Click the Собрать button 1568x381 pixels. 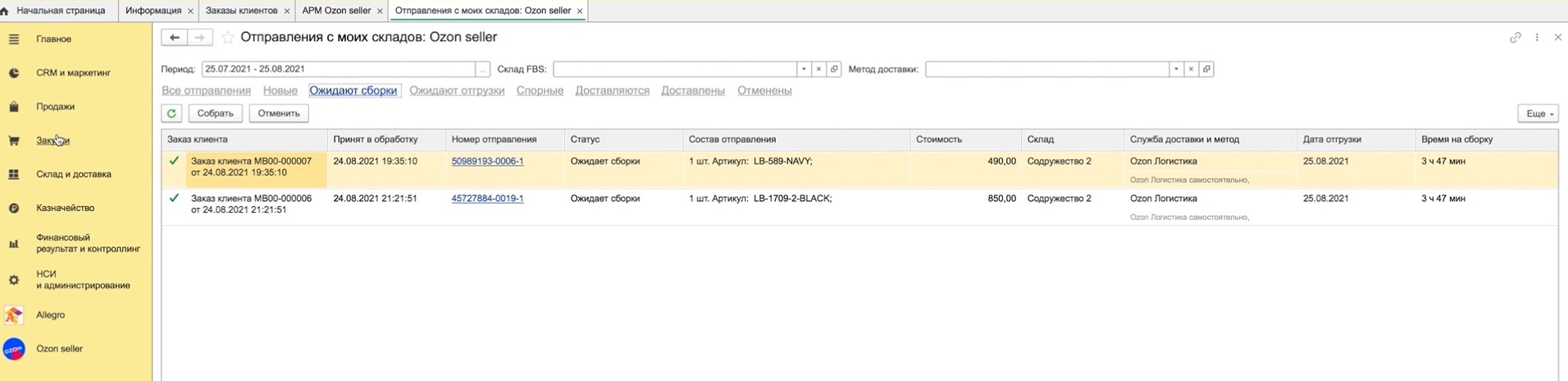(x=216, y=113)
